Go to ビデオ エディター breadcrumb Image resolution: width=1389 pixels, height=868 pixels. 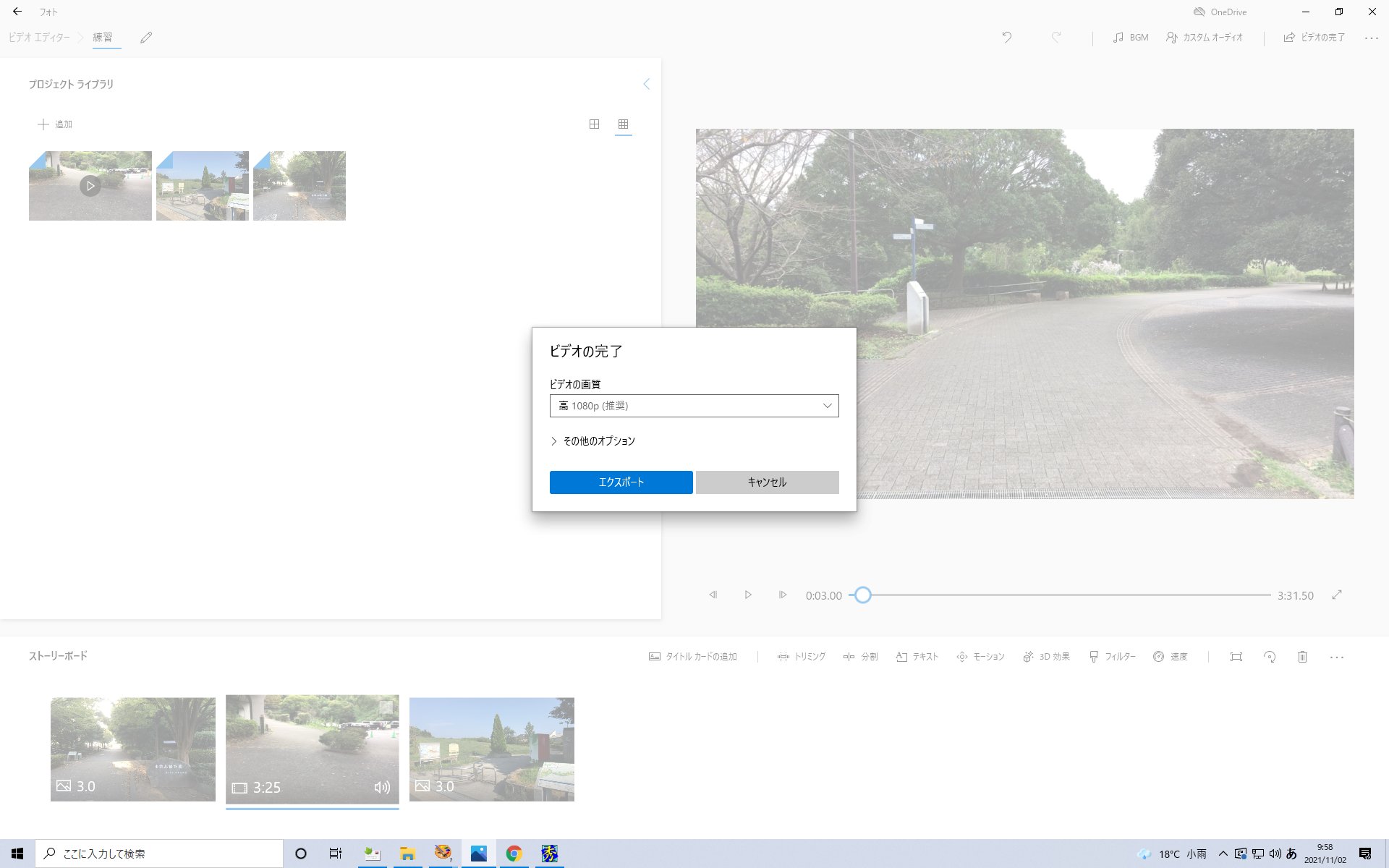click(x=40, y=38)
